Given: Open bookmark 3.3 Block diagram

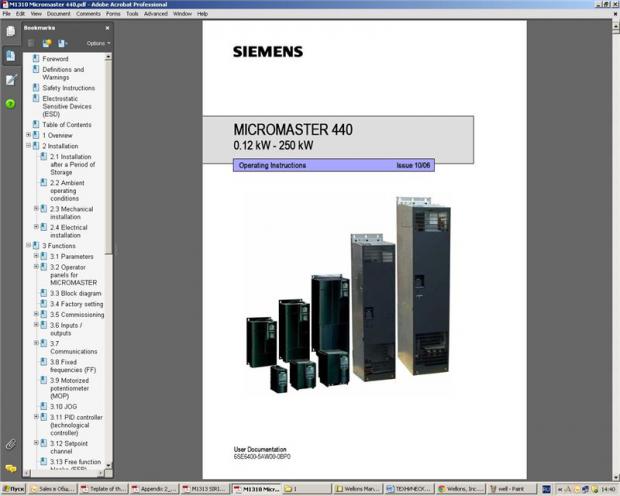Looking at the screenshot, I should pyautogui.click(x=76, y=293).
